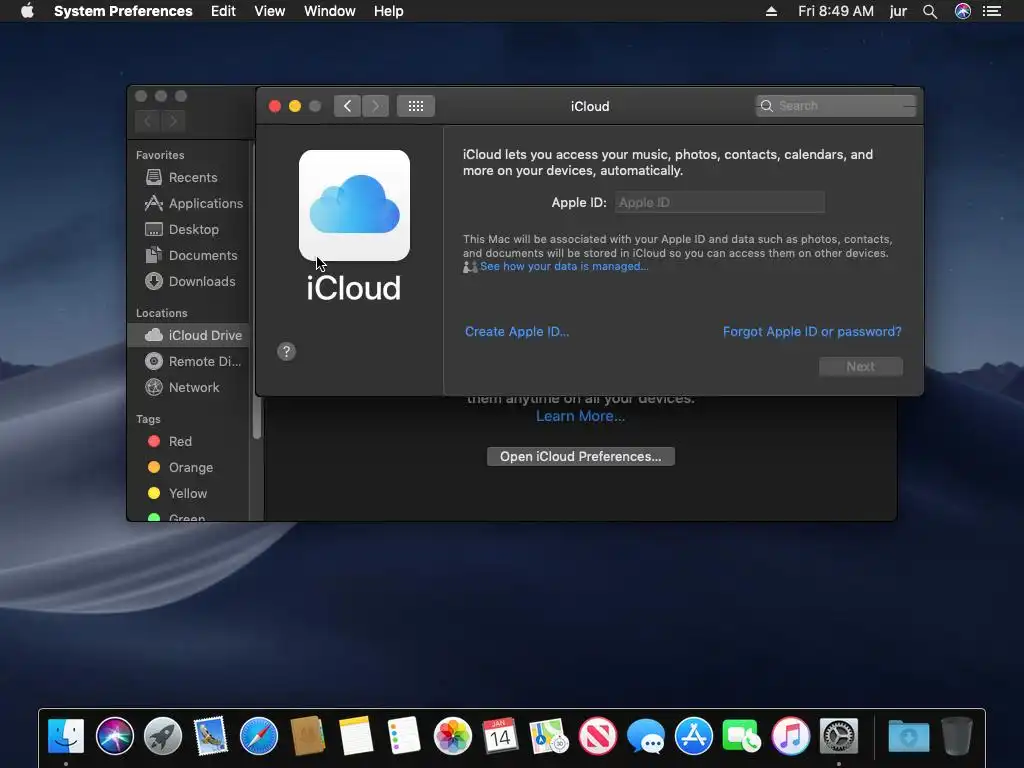Open Messages app in the Dock
This screenshot has height=768, width=1024.
[646, 736]
